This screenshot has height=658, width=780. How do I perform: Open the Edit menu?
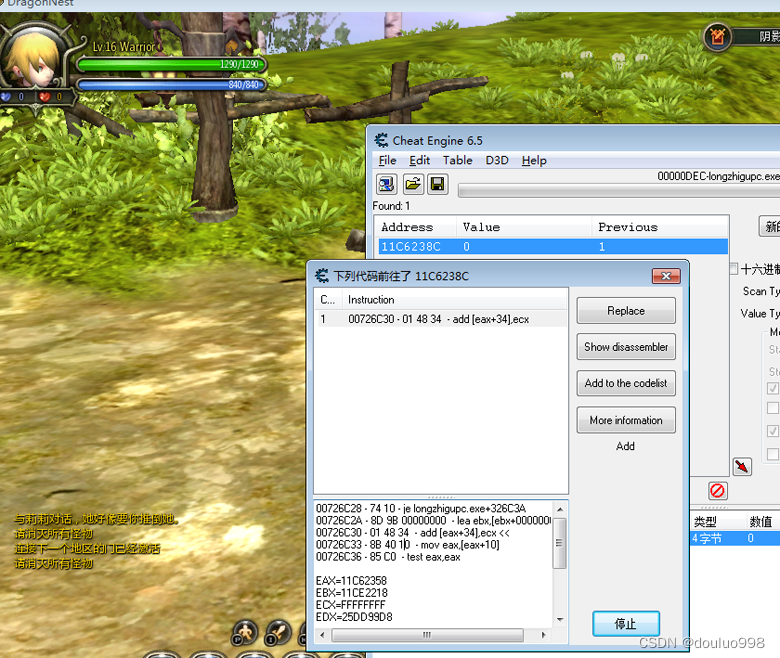[x=419, y=160]
